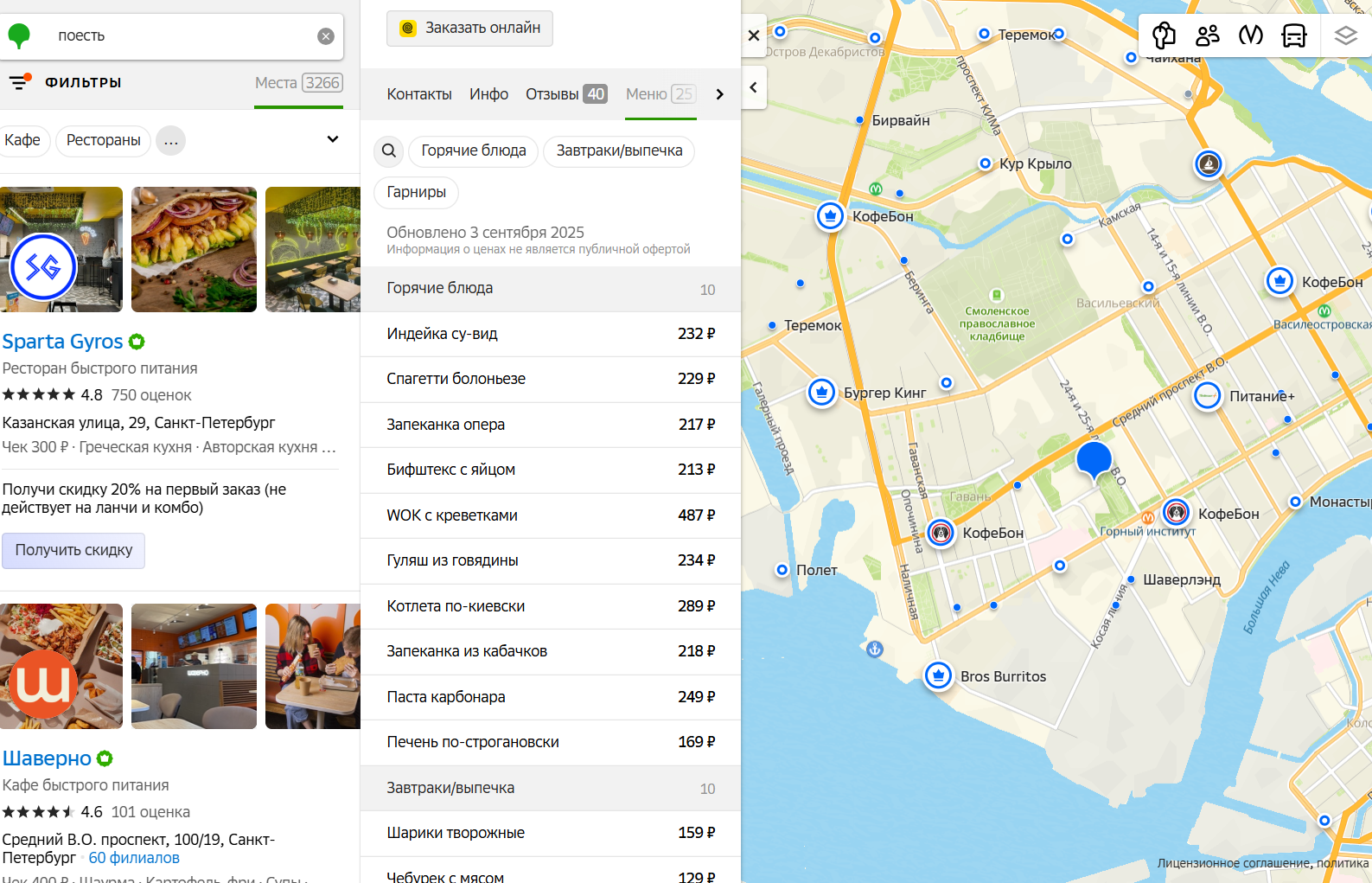
Task: Show more categories via ellipsis chip
Action: pos(171,141)
